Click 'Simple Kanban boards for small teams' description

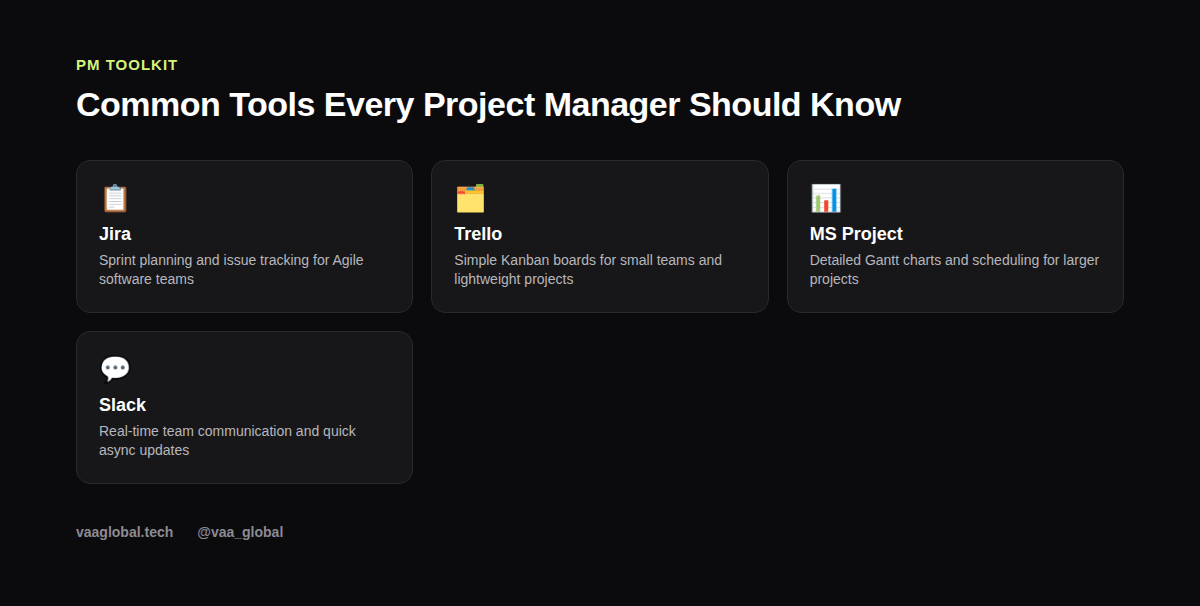[x=588, y=270]
